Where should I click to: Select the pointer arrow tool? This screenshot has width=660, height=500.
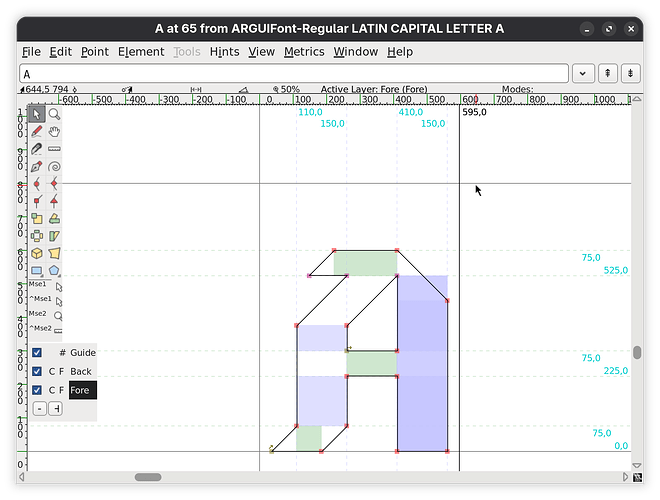37,114
